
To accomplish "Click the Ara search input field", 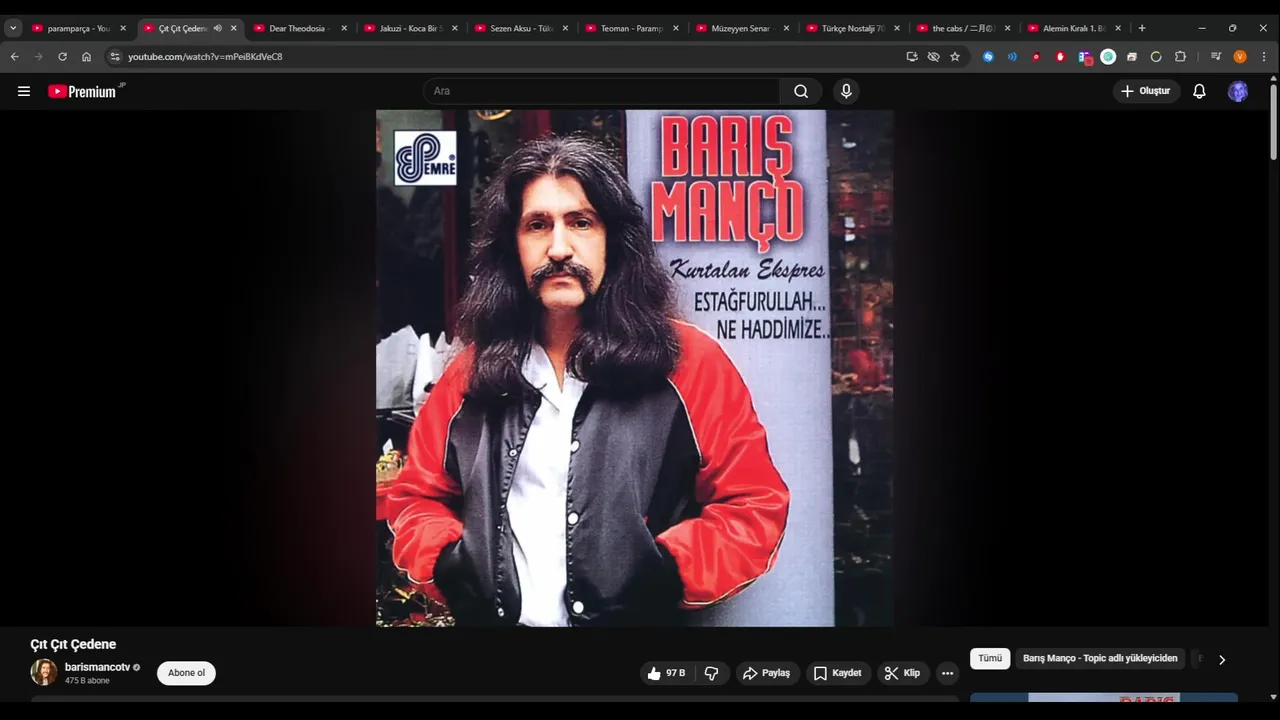I will coord(601,91).
